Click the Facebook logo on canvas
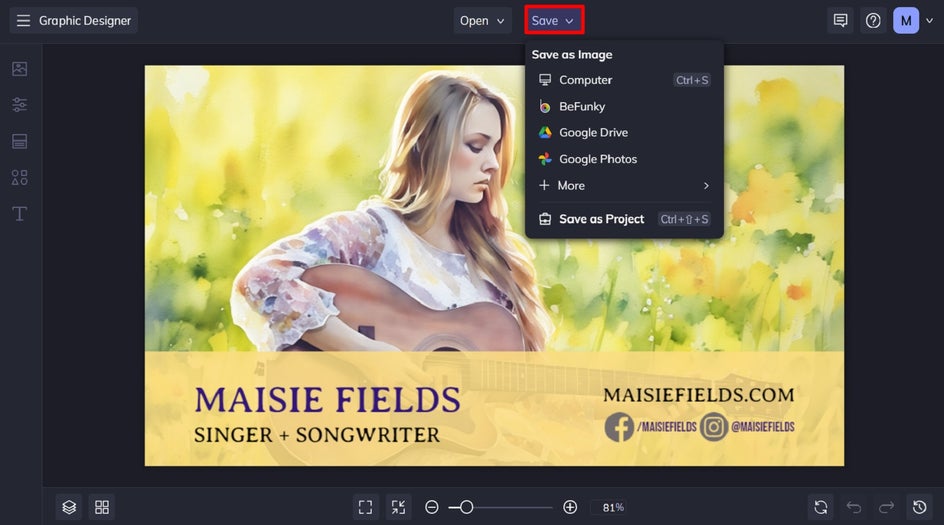 click(x=620, y=427)
